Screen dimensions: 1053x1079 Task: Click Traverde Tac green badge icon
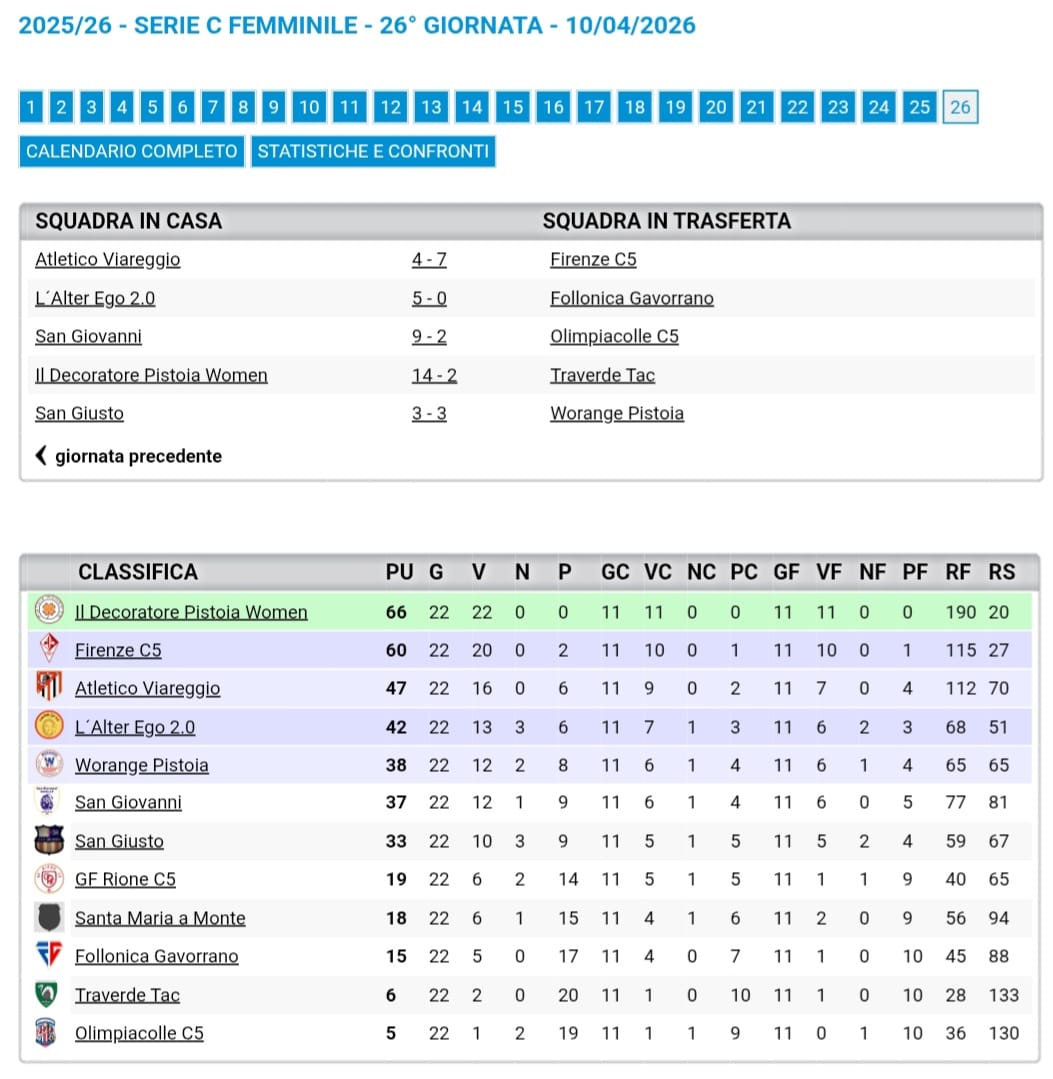47,994
